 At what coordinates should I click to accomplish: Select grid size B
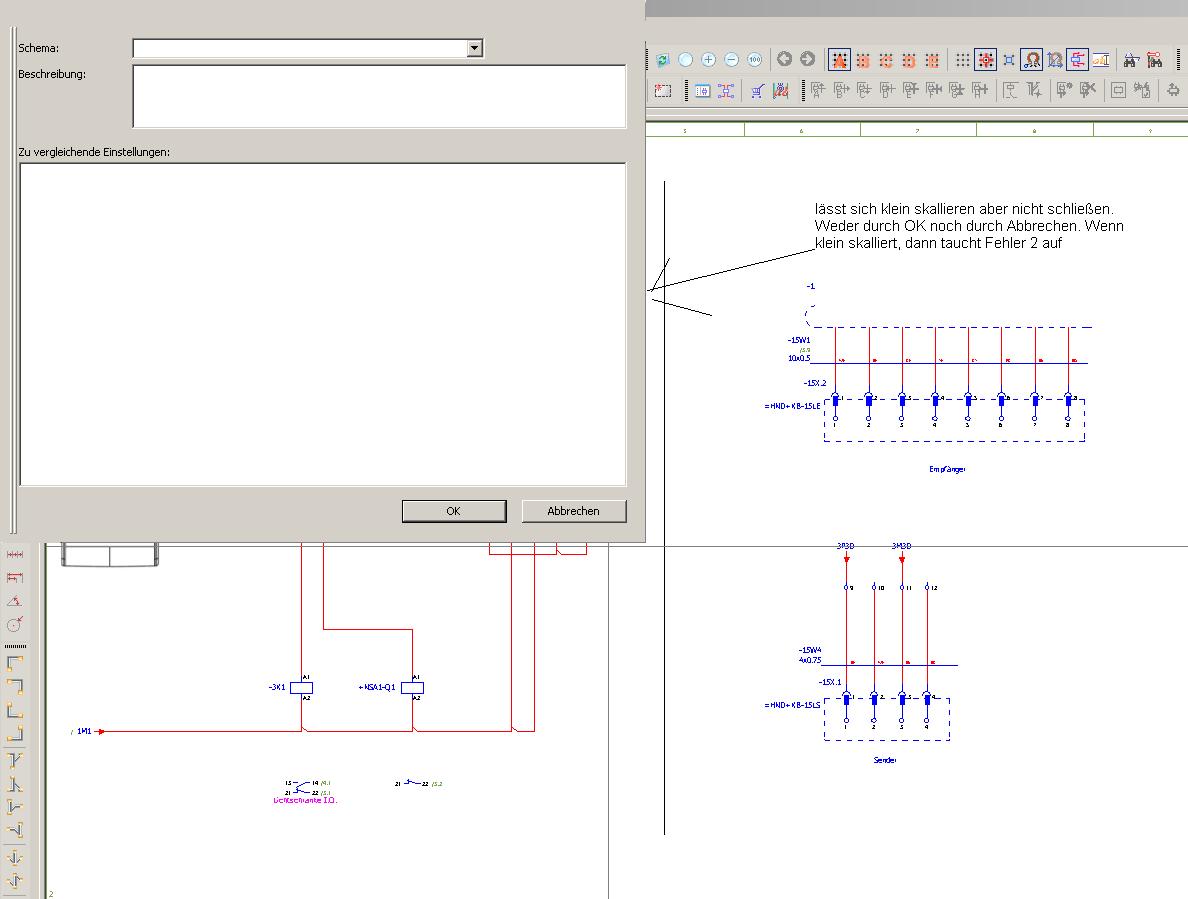click(x=863, y=59)
